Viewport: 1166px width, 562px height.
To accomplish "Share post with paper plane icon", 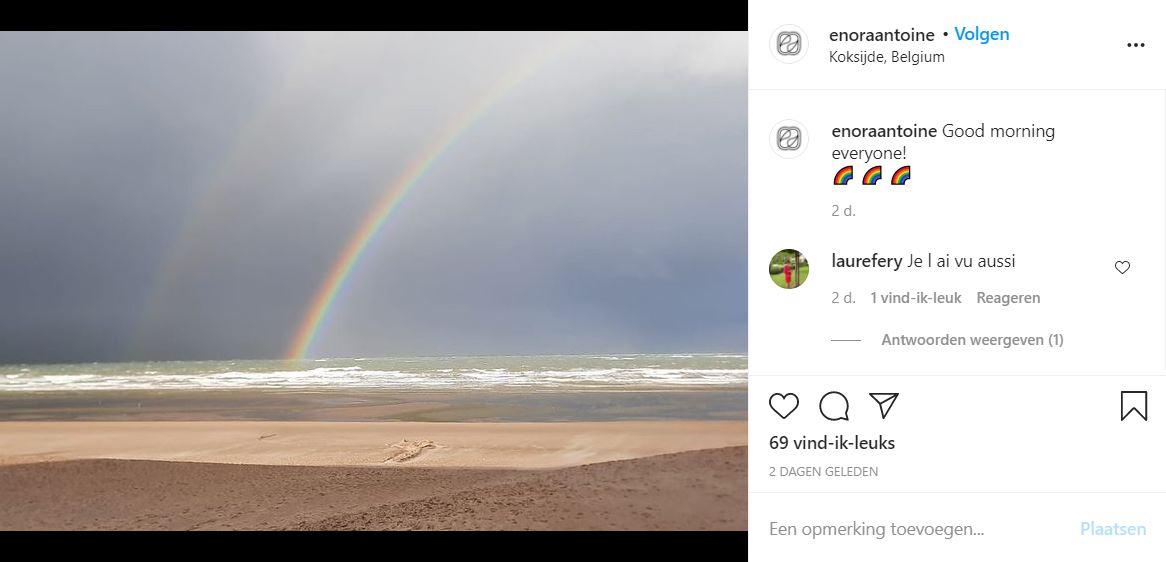I will click(x=883, y=405).
